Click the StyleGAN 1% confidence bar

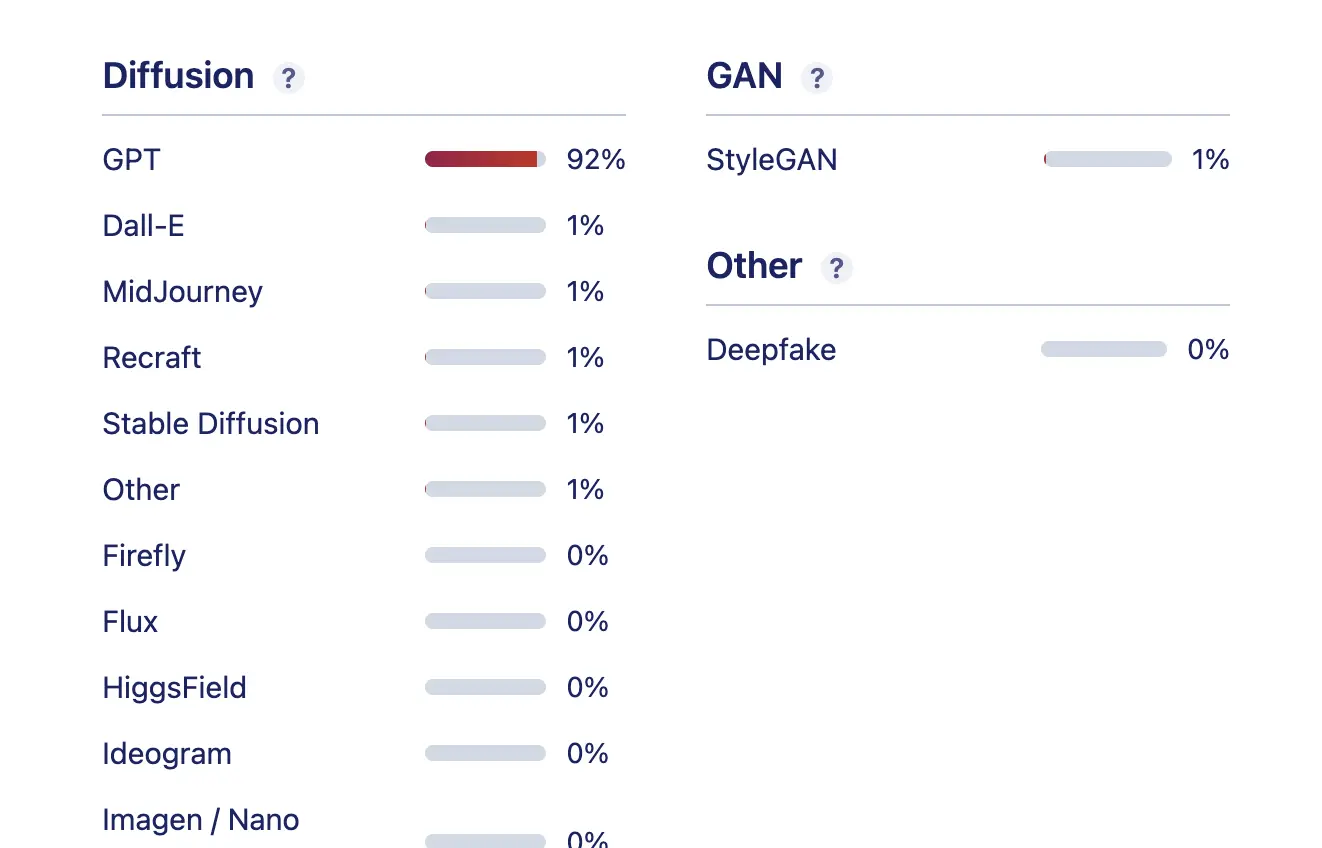pos(1107,159)
